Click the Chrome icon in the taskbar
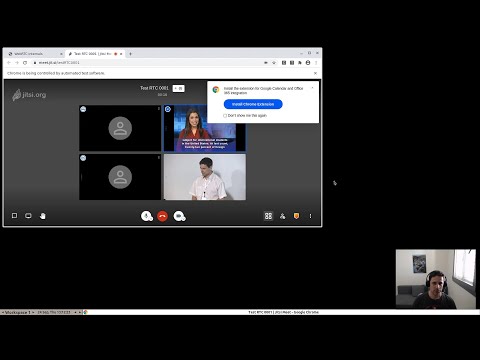The width and height of the screenshot is (480, 360). 85,312
